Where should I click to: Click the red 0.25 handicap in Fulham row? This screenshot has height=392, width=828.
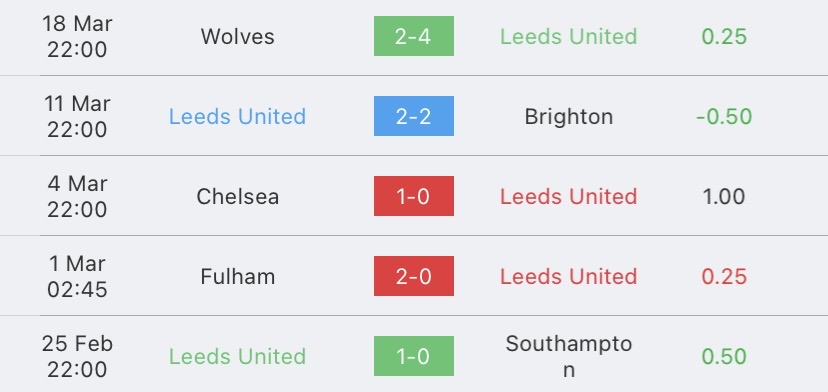tap(724, 276)
